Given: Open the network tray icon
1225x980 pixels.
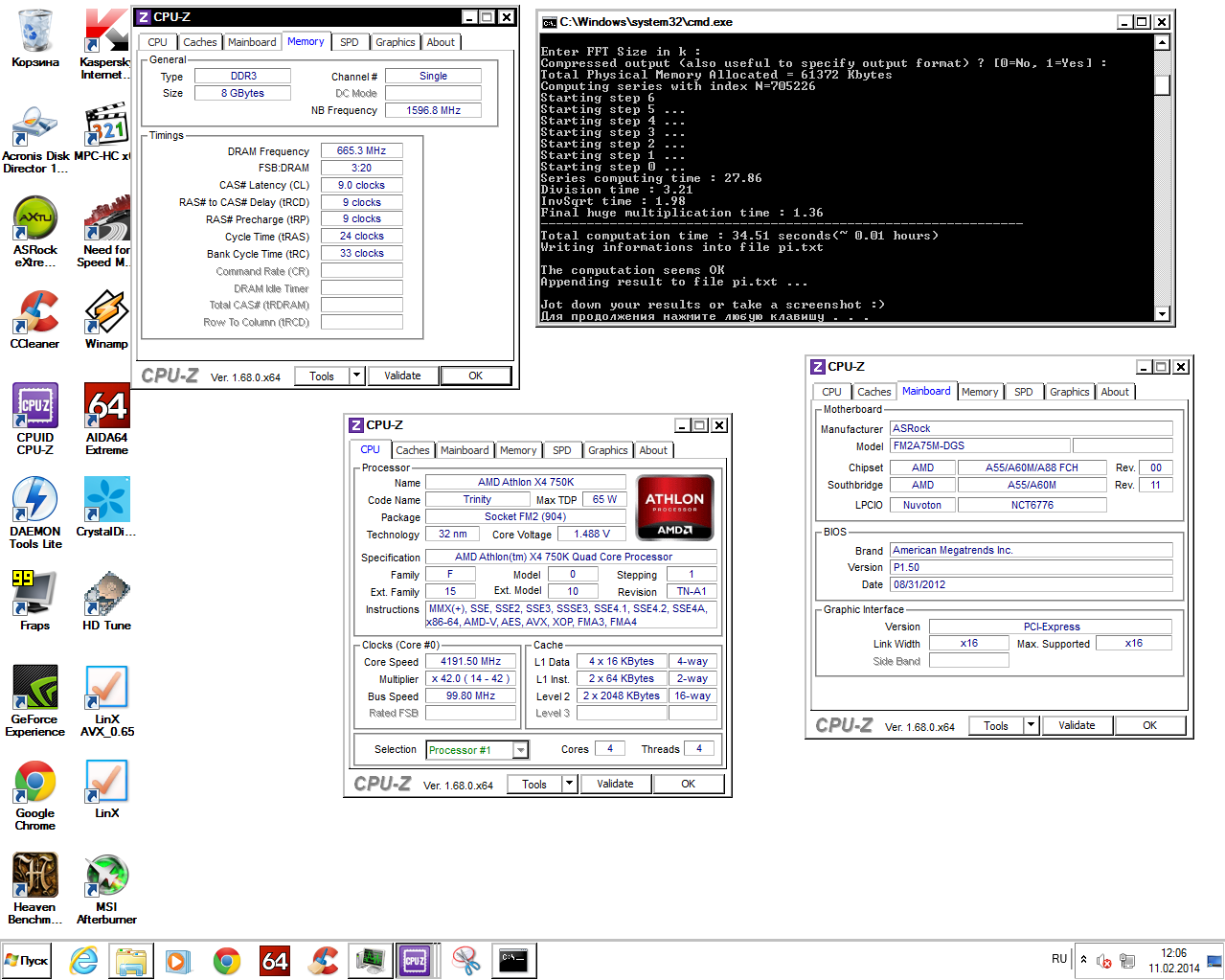Looking at the screenshot, I should 1127,960.
